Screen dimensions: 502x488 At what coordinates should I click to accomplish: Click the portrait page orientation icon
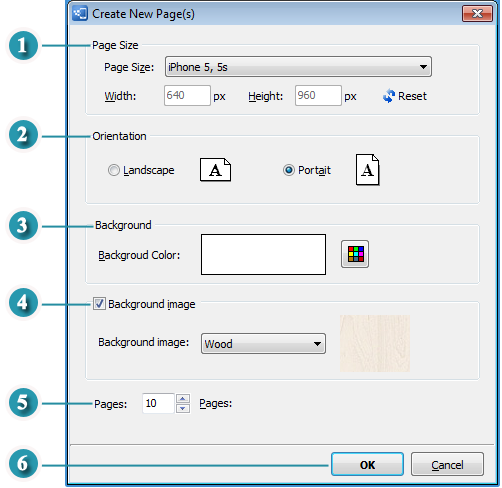coord(367,169)
